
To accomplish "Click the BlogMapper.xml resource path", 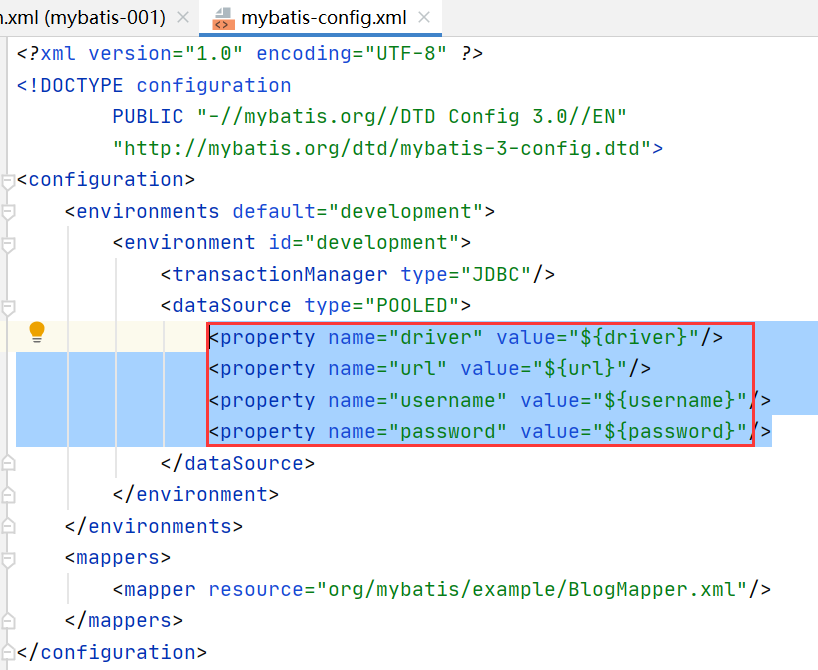I will (x=538, y=589).
